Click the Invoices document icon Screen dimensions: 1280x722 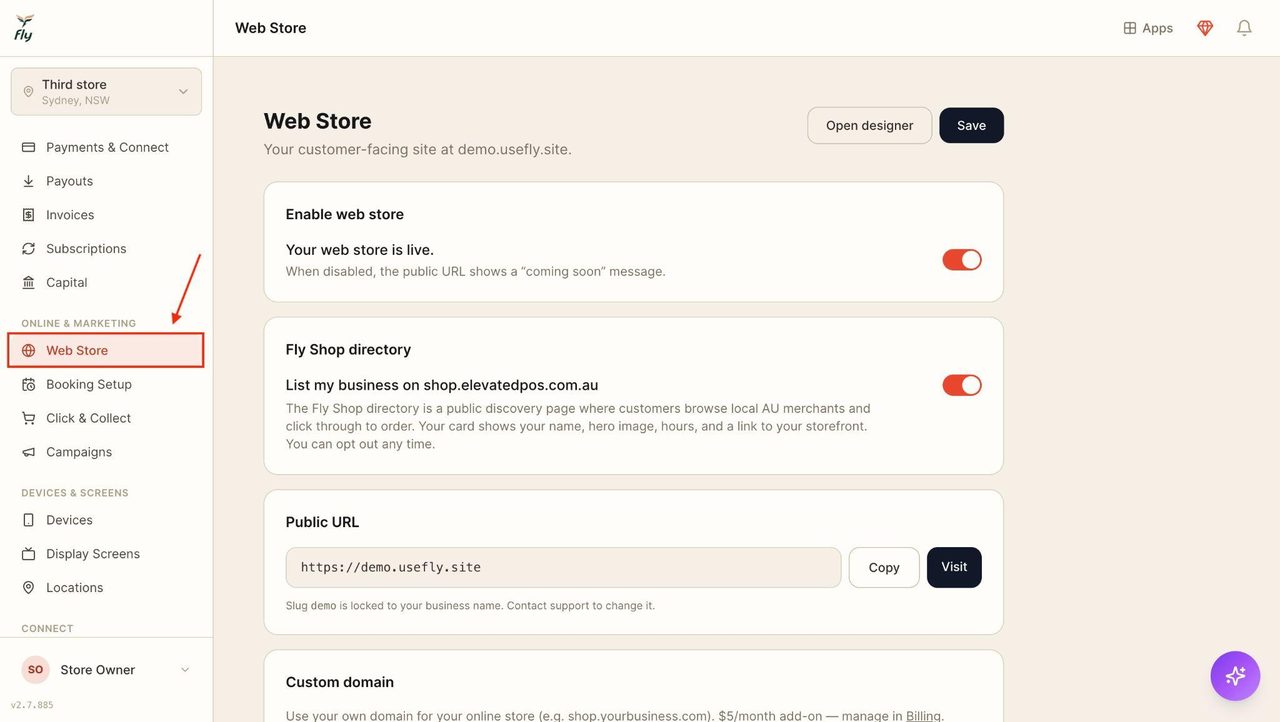28,215
